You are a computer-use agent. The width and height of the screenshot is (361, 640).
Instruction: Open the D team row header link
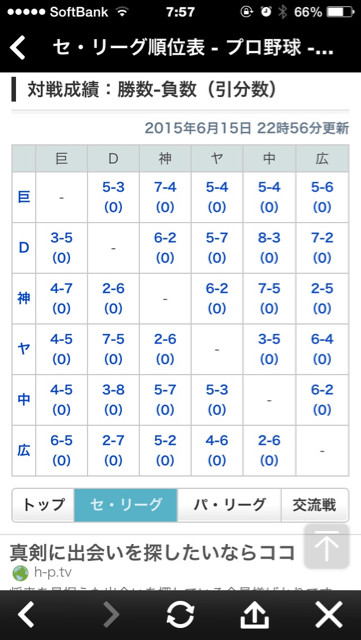click(24, 248)
